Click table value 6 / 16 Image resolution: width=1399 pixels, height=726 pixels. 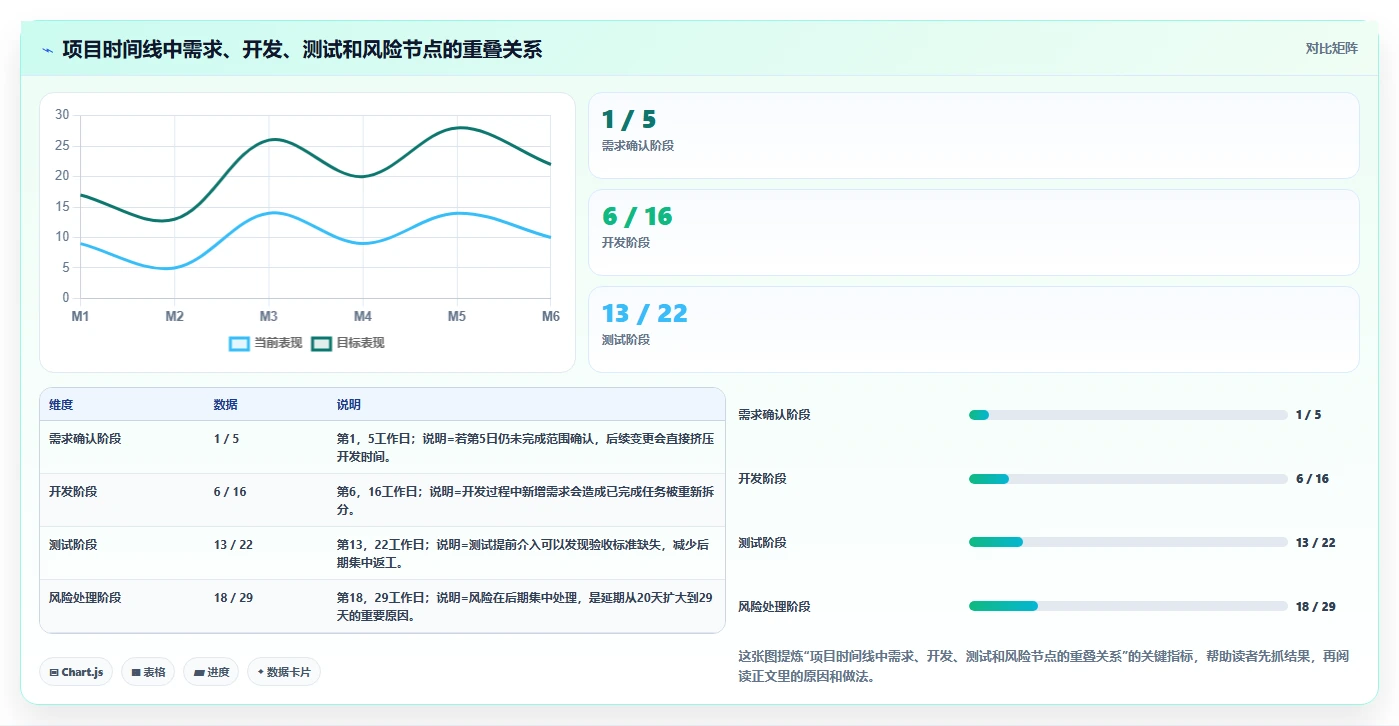[x=230, y=492]
